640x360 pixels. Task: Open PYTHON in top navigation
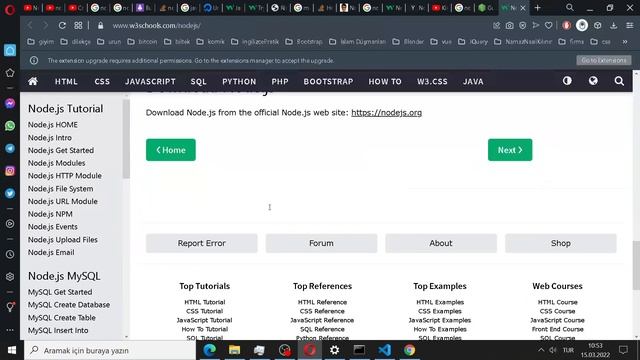point(239,82)
